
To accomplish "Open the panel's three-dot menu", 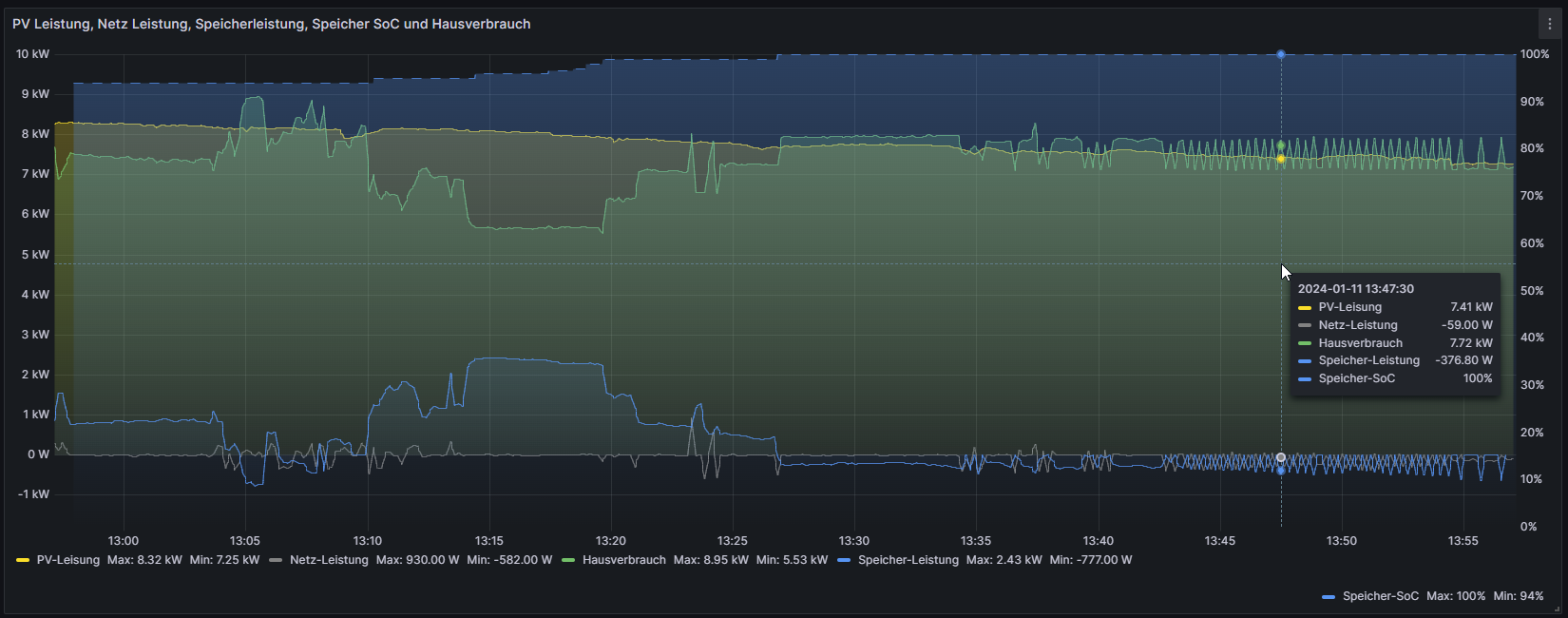I will [x=1549, y=24].
